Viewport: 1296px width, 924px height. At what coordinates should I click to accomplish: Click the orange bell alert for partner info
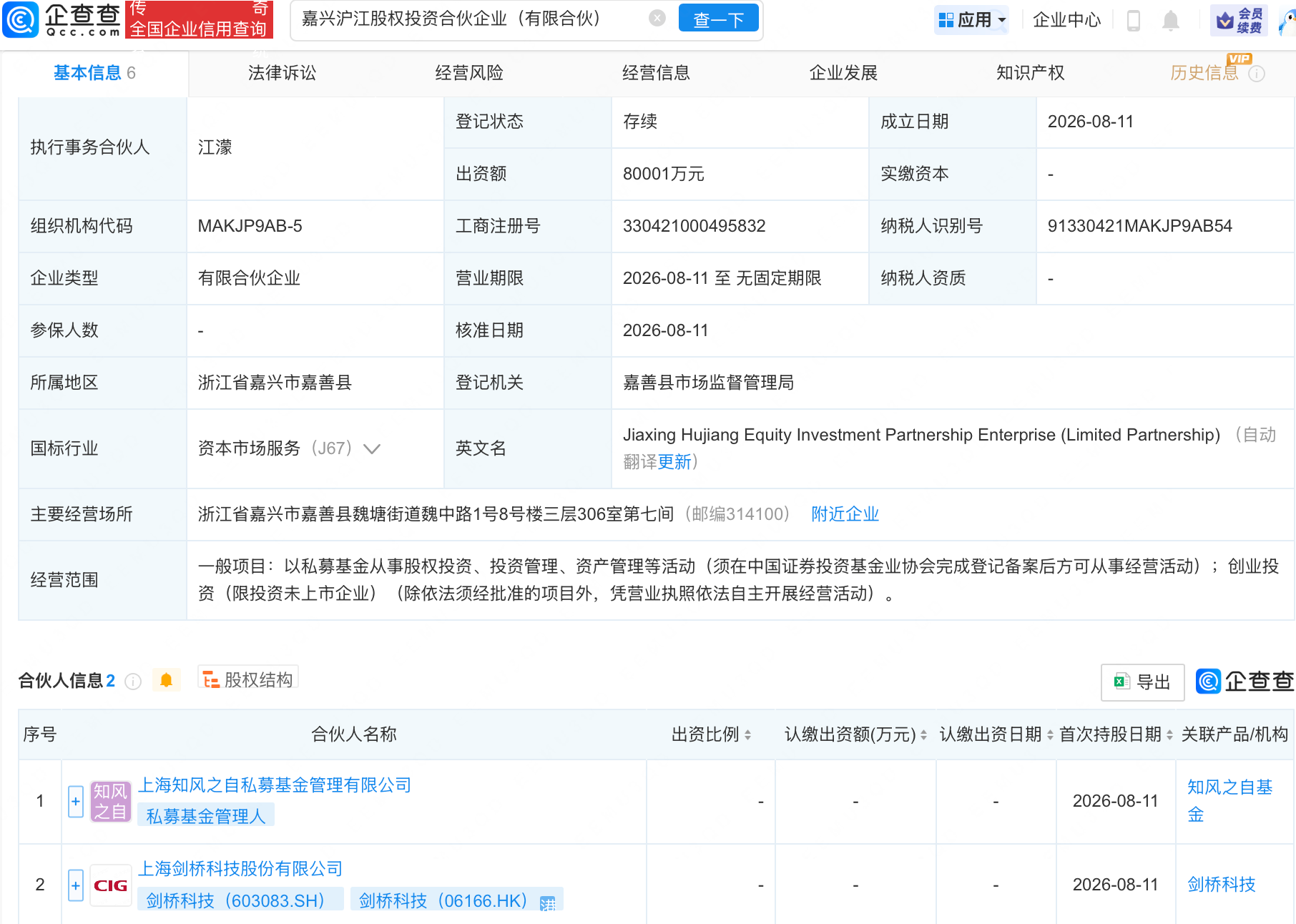167,680
